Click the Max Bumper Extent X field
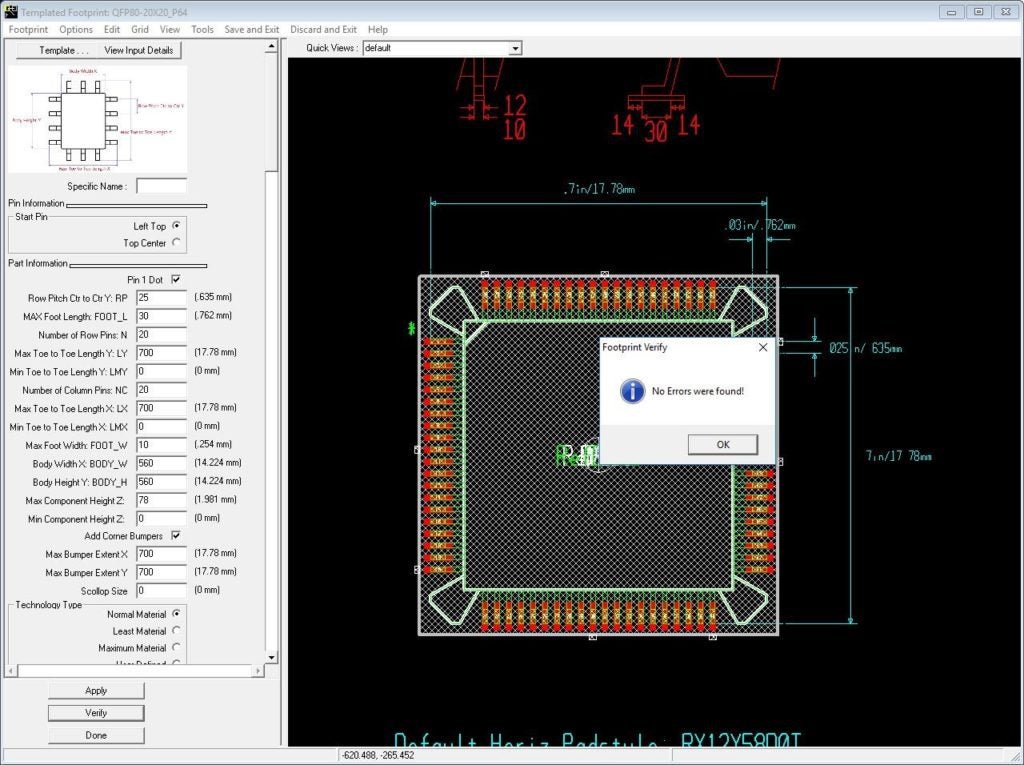 161,554
